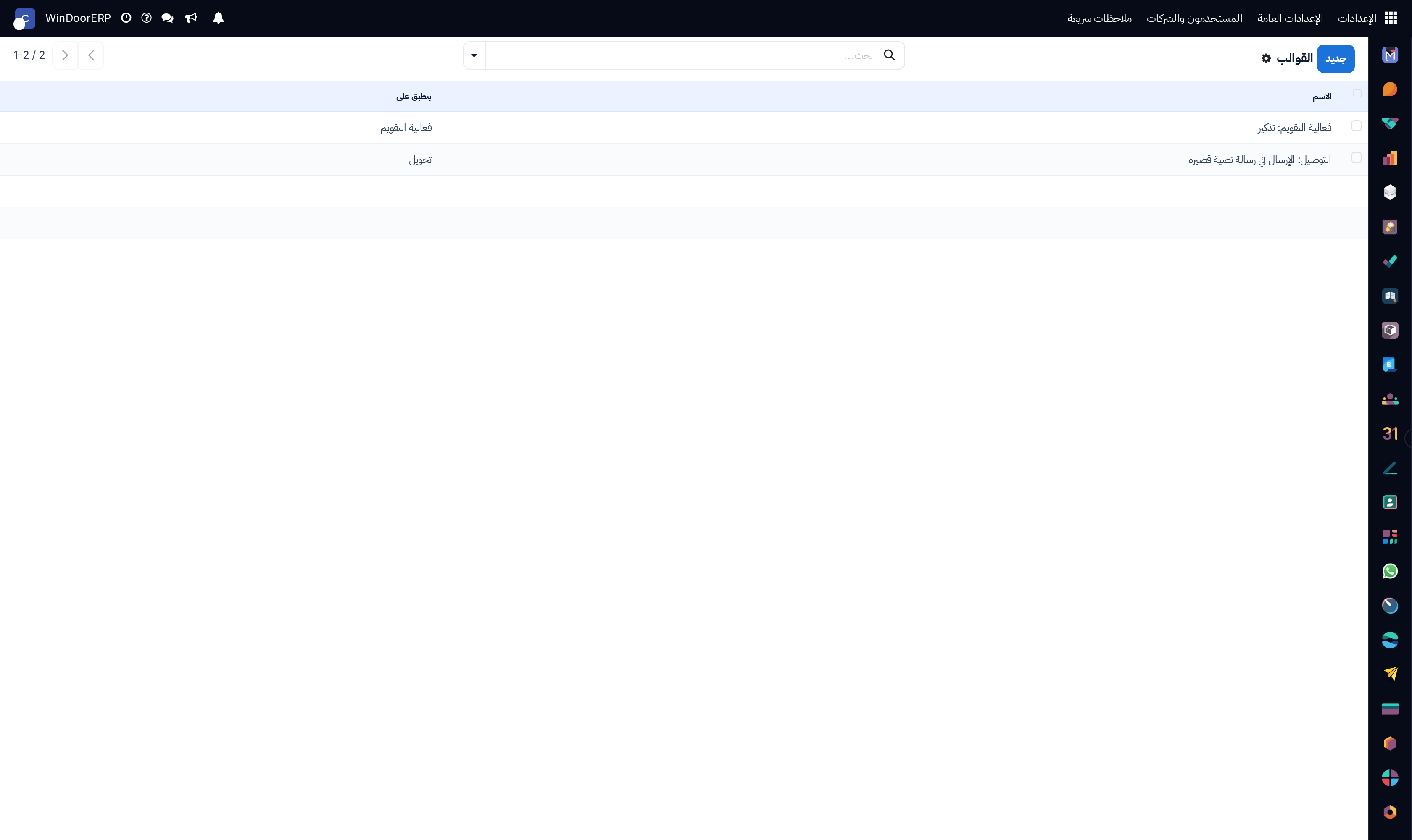Open the الإعدادات menu

(1357, 18)
